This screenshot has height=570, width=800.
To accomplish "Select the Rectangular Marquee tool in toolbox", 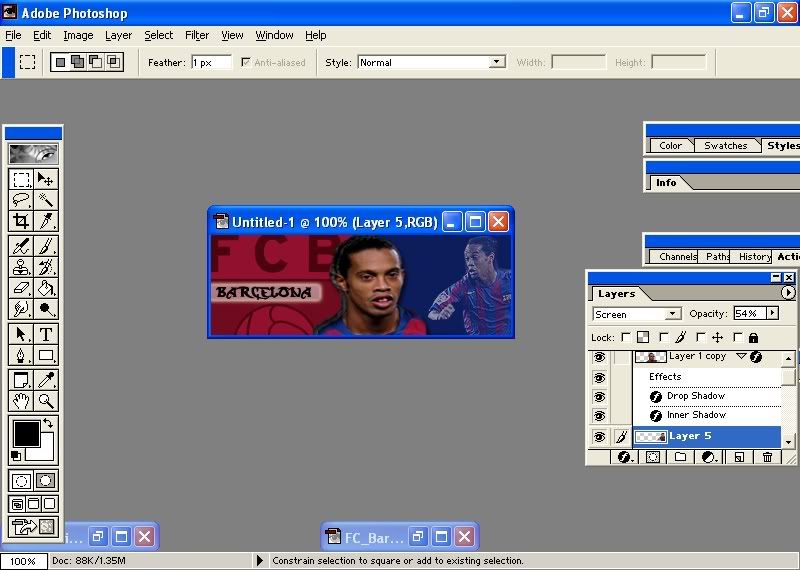I will click(21, 180).
